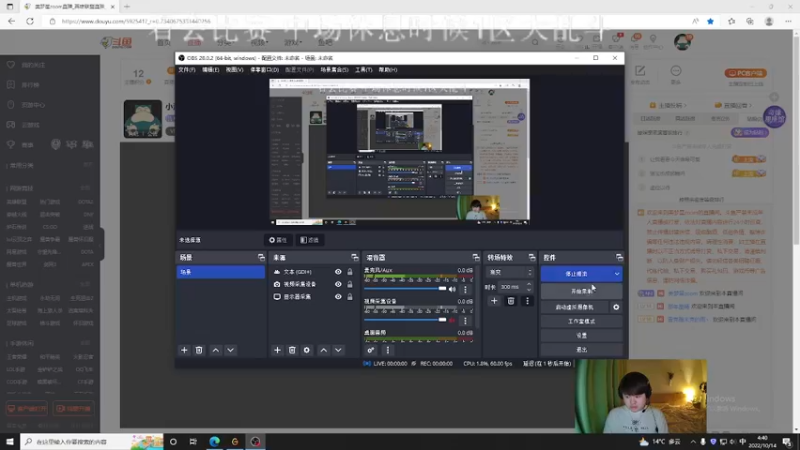Pop out the 控件 controls dock

[x=619, y=258]
